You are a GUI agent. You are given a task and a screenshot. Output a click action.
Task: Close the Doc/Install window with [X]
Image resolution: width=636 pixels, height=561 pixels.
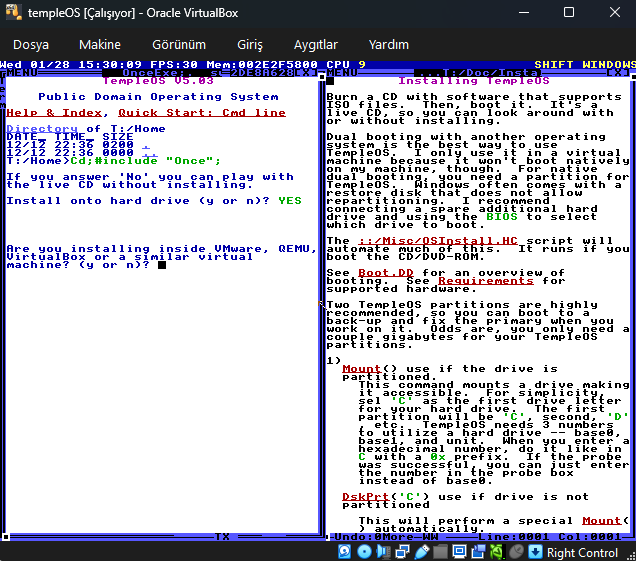pos(618,73)
